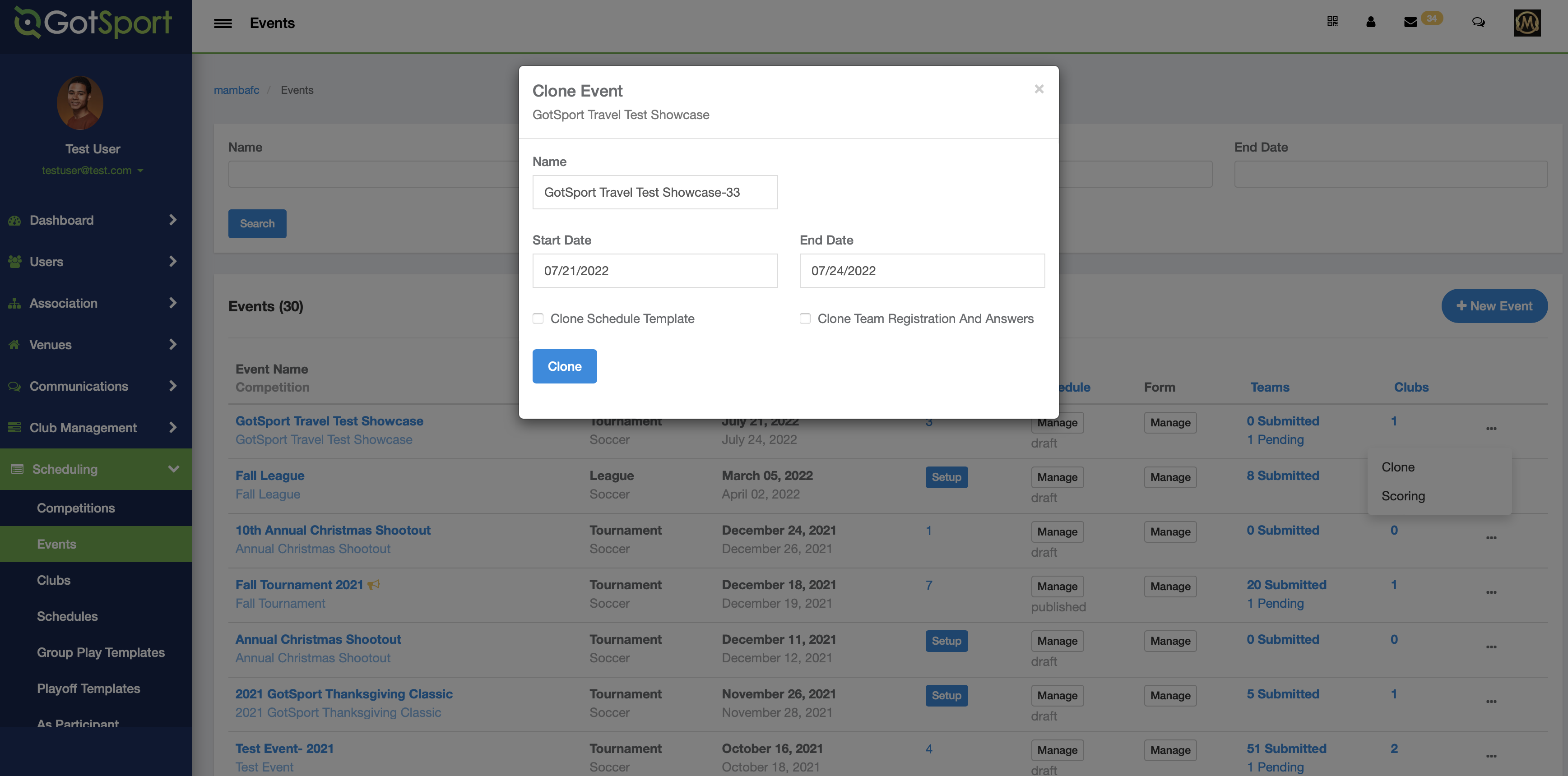Open 20 Submitted teams link

coord(1286,585)
